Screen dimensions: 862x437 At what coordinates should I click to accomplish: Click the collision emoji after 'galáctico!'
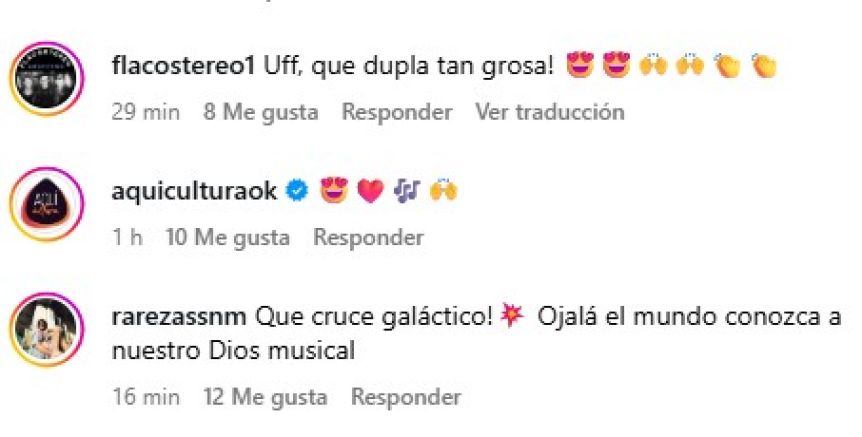[512, 316]
